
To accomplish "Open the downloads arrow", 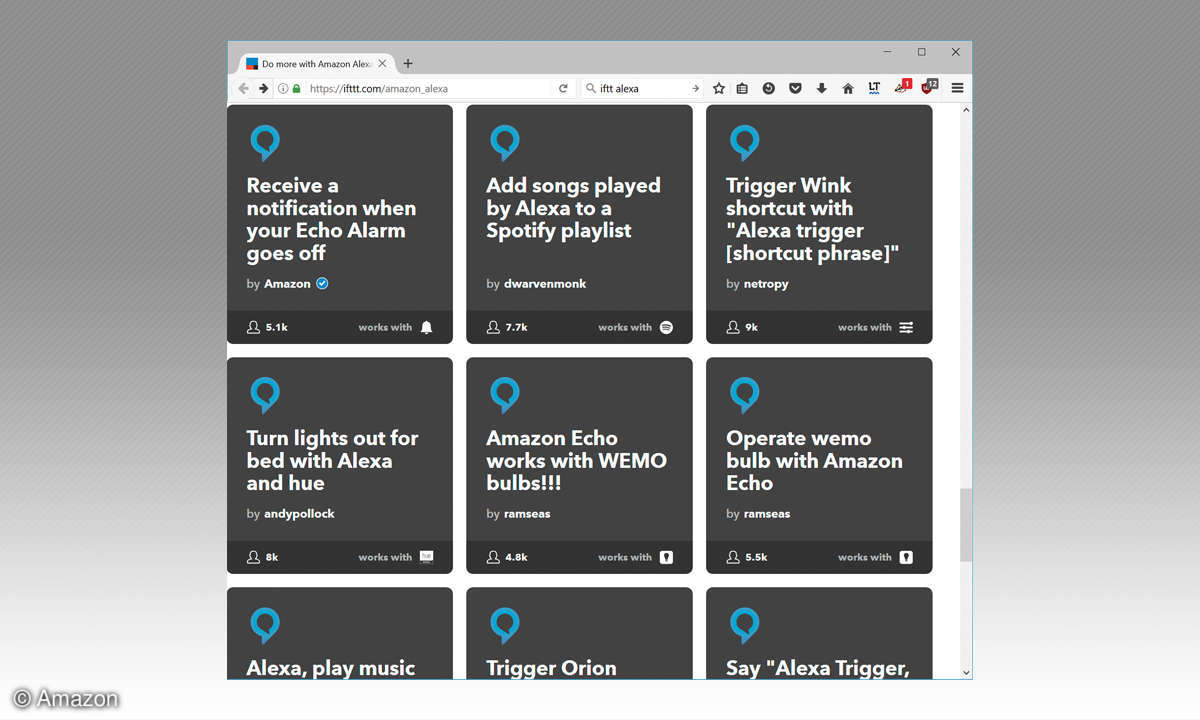I will [x=821, y=88].
